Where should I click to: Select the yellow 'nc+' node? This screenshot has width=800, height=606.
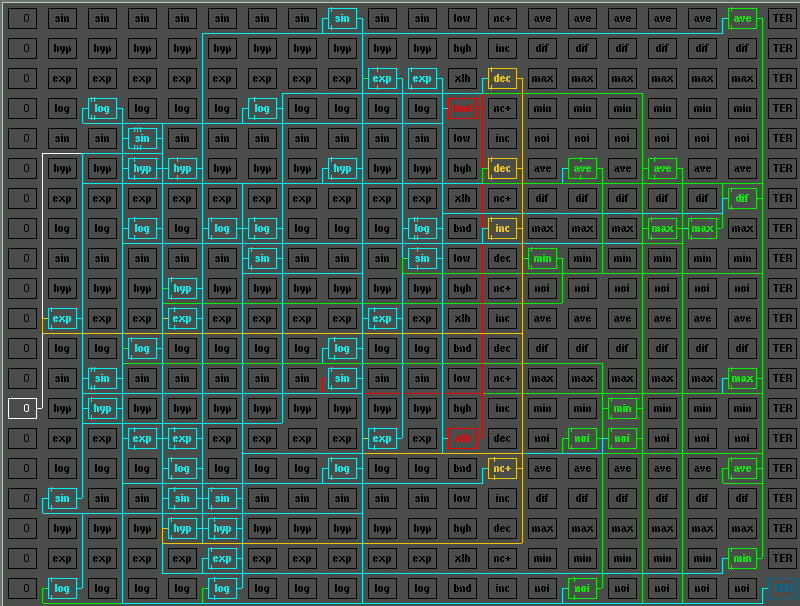[x=503, y=468]
